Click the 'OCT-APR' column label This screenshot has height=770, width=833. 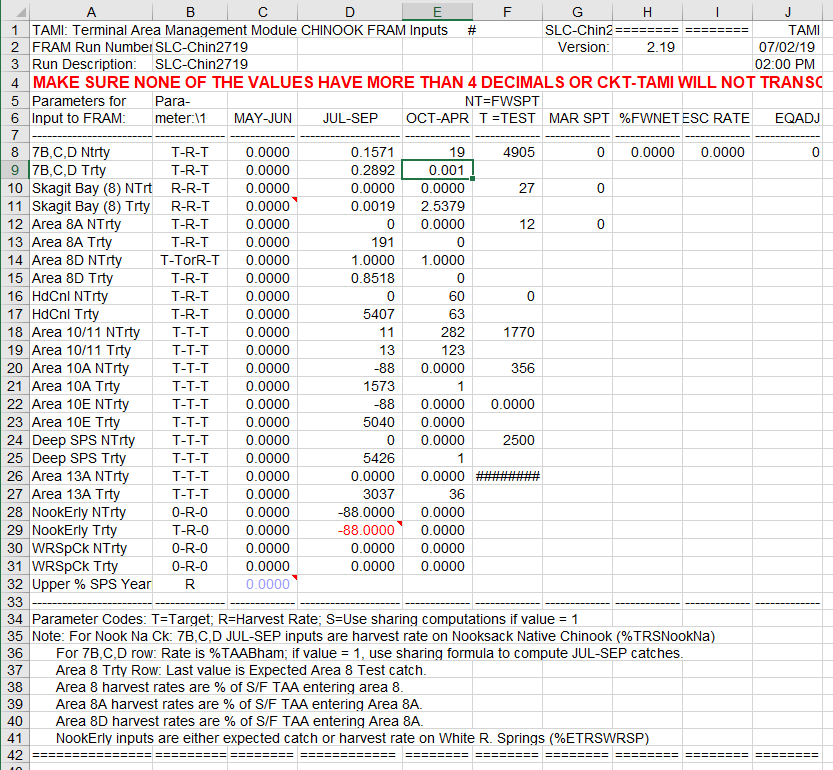(437, 118)
